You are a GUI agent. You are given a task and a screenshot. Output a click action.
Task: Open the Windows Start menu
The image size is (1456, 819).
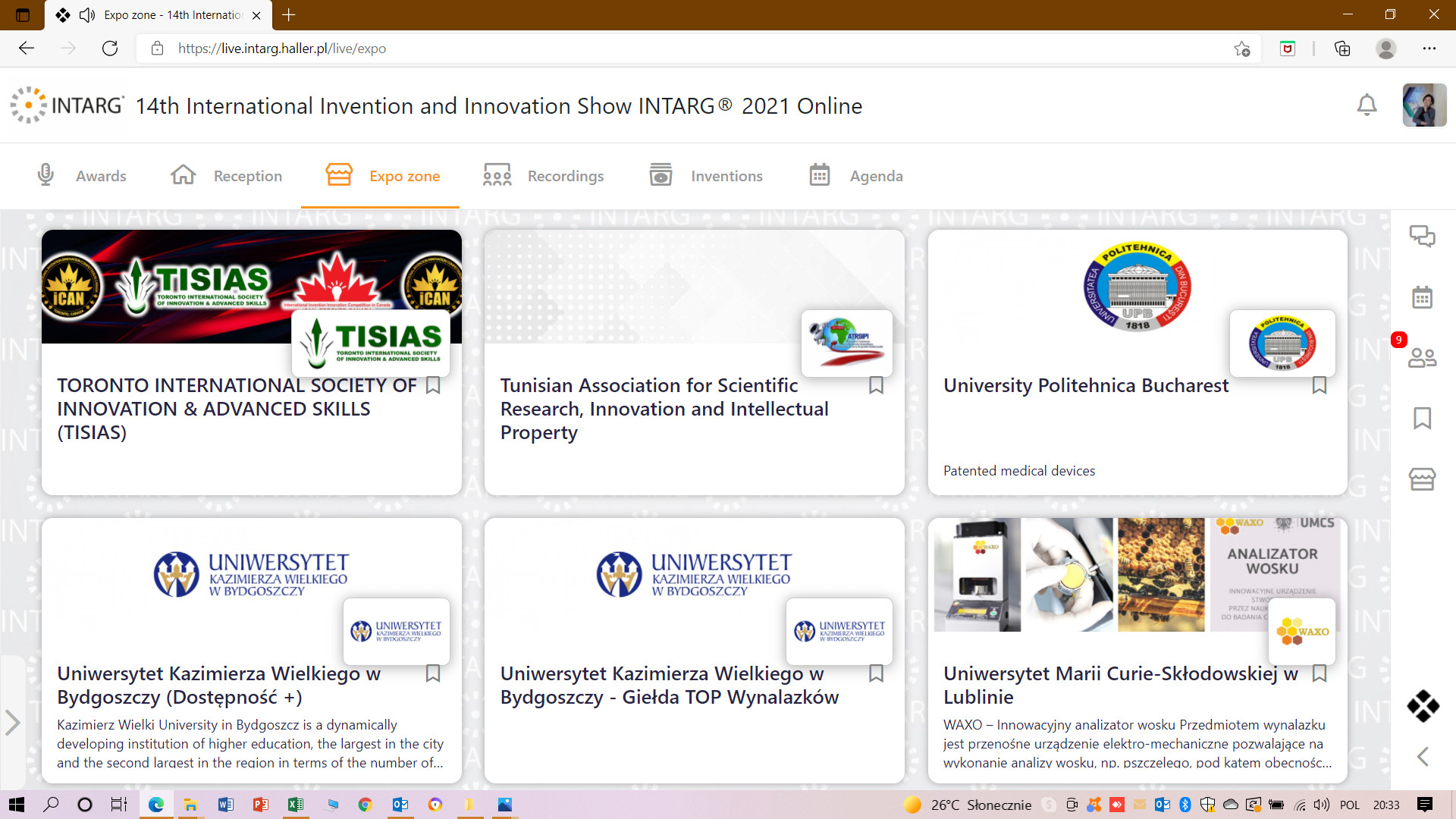coord(16,805)
